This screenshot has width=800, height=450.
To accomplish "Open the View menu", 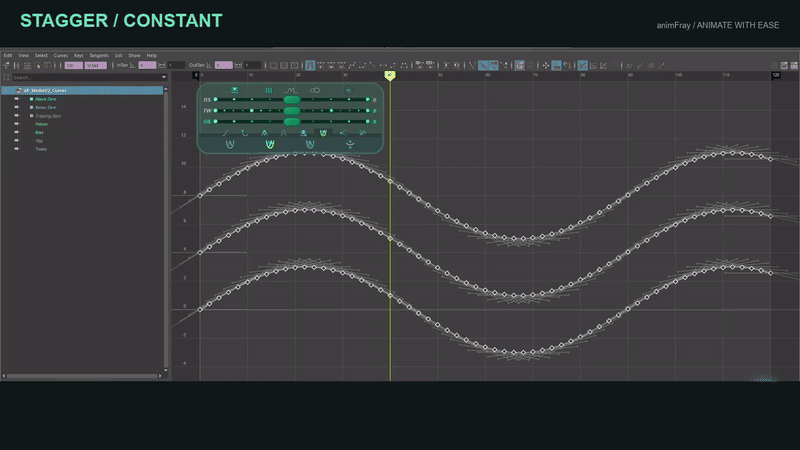I will 23,56.
